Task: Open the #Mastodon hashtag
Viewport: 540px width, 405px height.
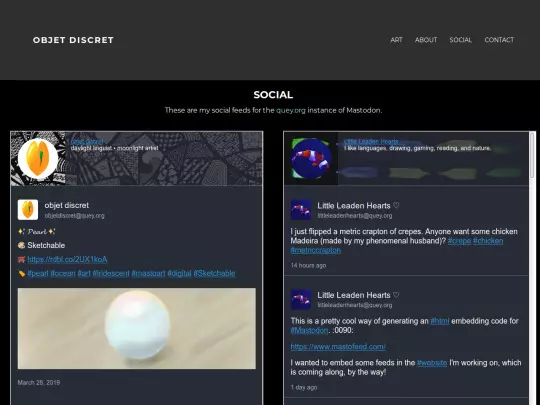Action: (309, 330)
